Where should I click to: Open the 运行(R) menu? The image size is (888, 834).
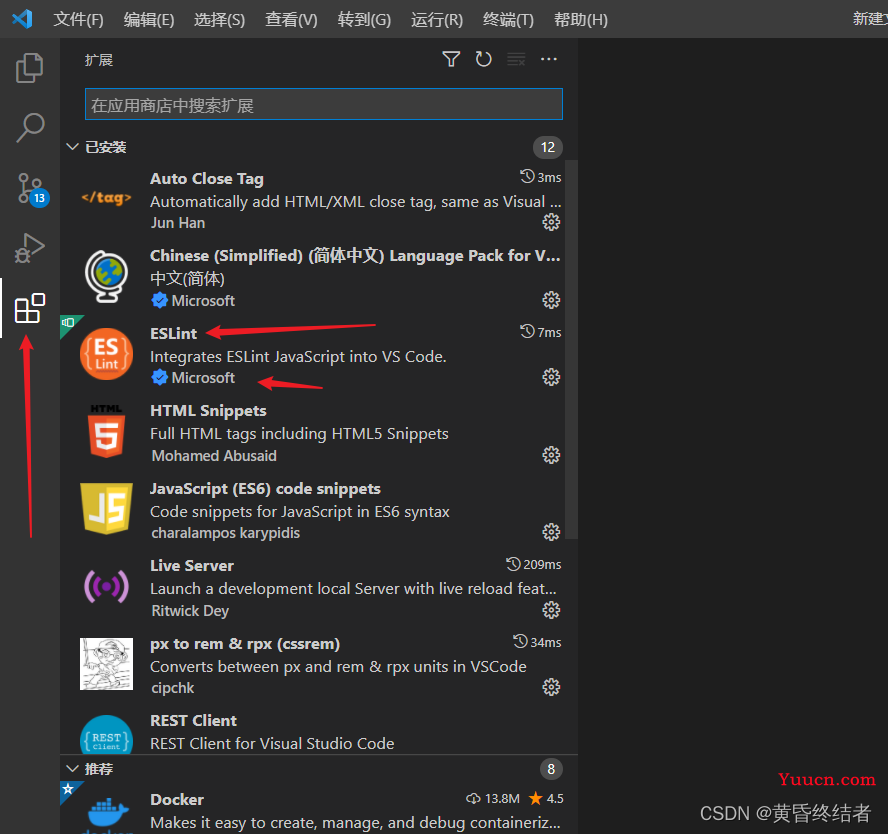[x=437, y=20]
